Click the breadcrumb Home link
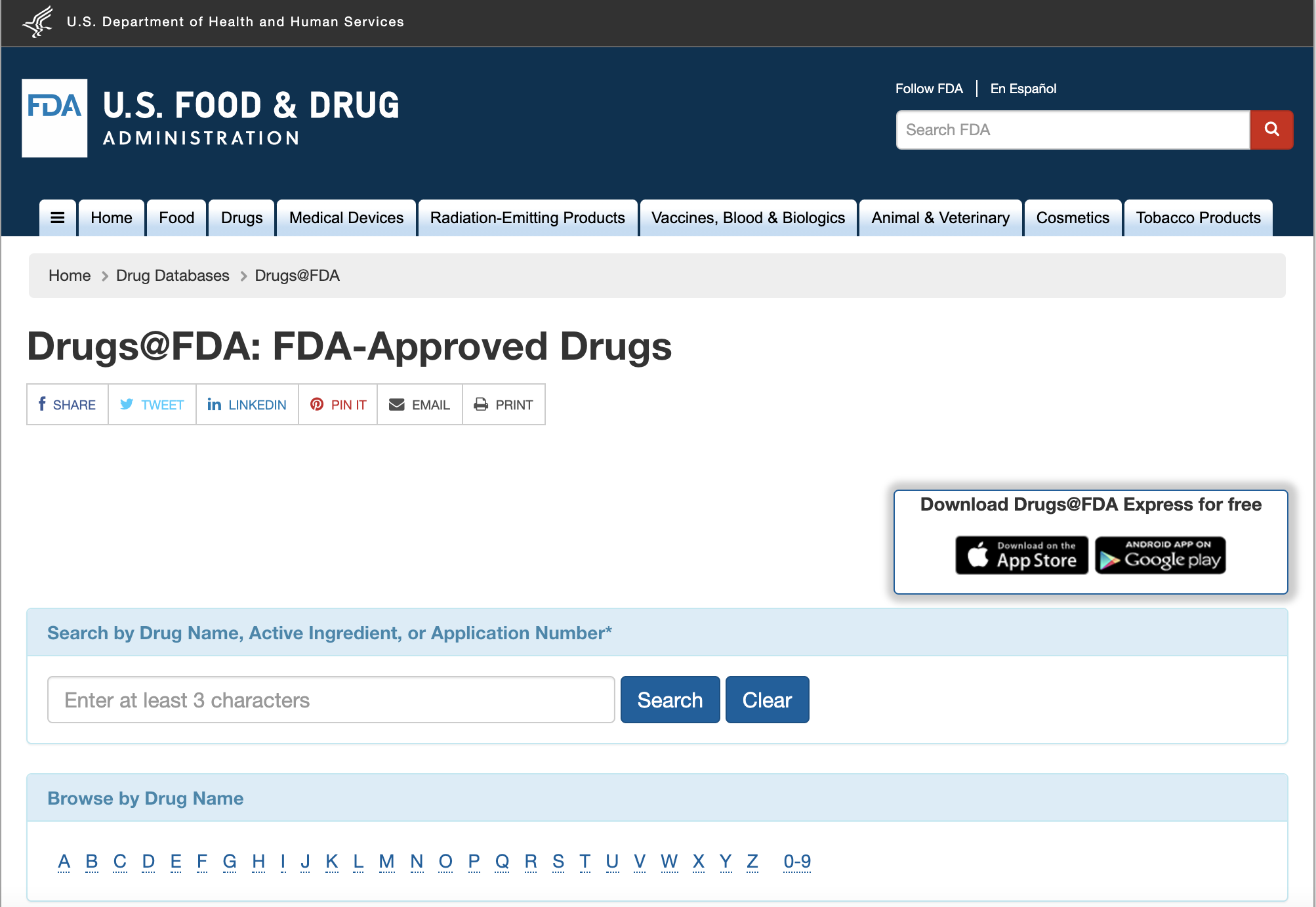 [x=70, y=276]
